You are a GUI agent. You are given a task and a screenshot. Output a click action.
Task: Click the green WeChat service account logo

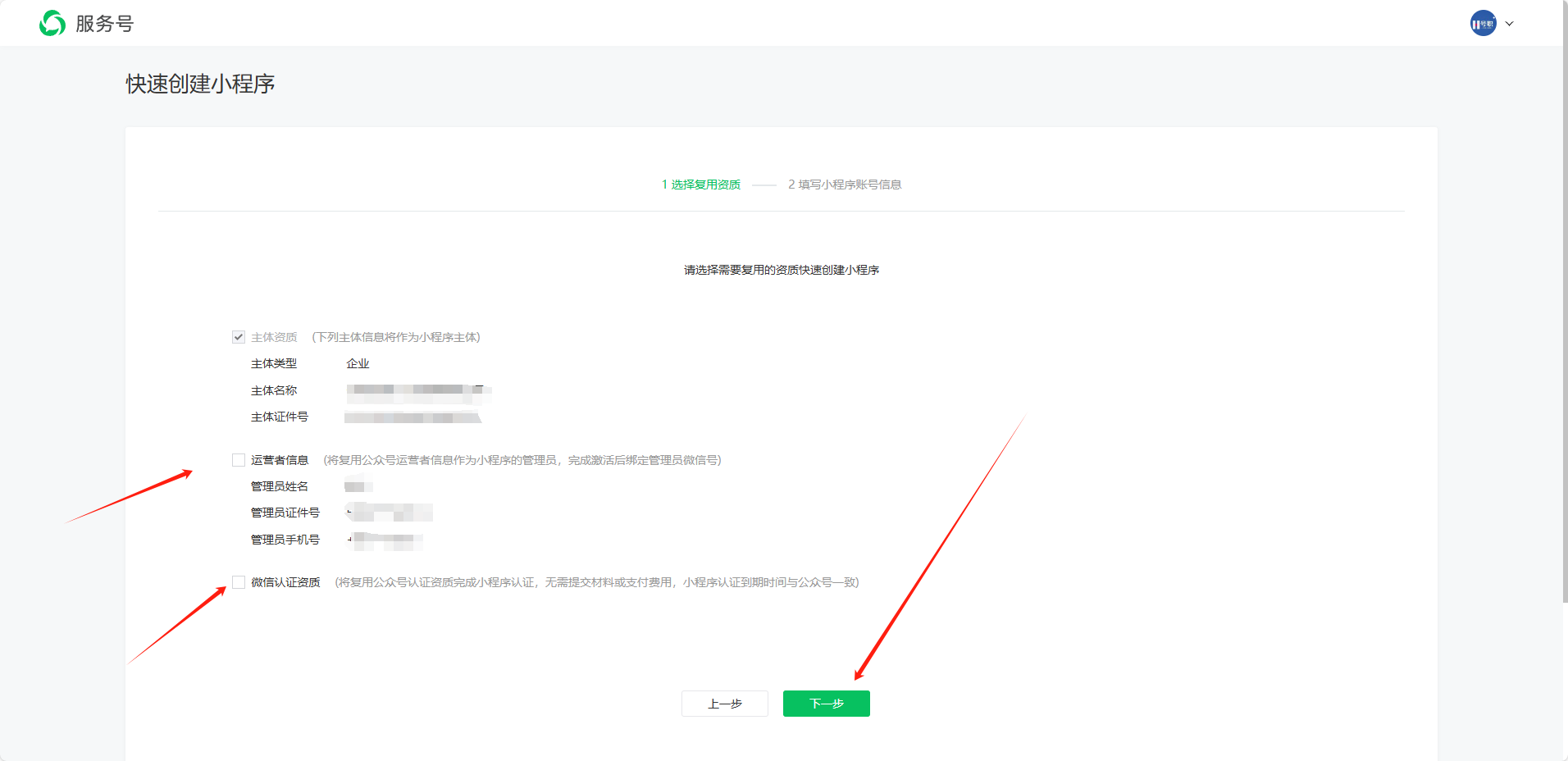click(52, 24)
